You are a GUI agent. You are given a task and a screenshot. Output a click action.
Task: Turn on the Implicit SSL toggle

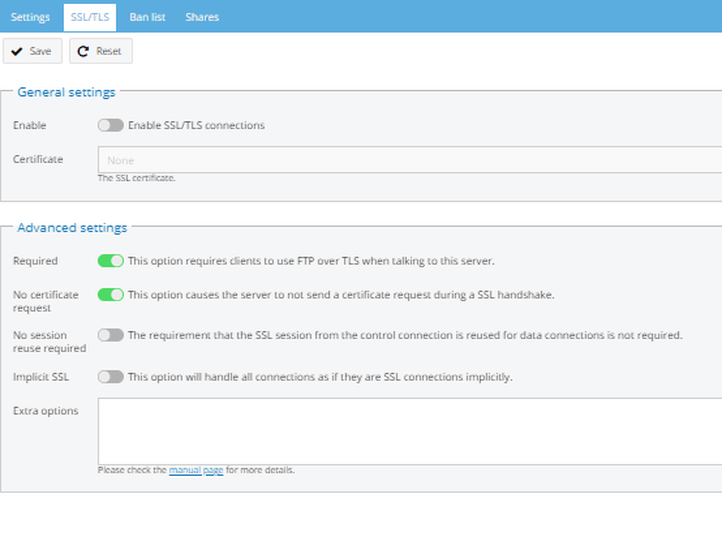111,377
